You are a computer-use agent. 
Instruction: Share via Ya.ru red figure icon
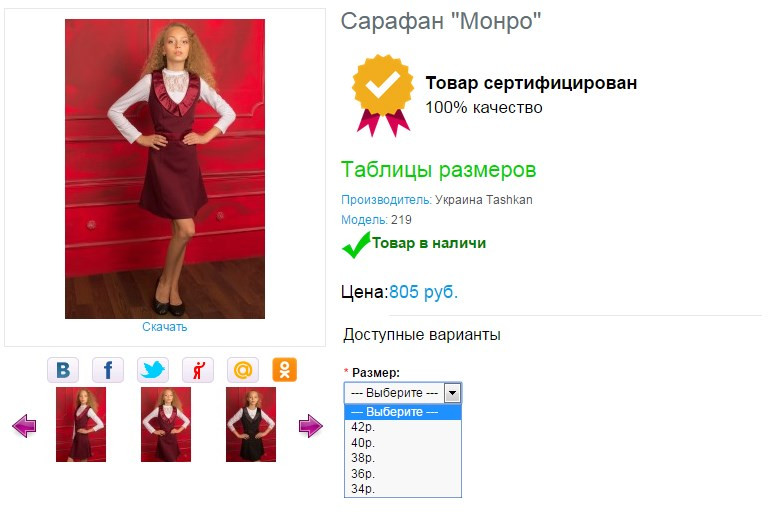(198, 370)
